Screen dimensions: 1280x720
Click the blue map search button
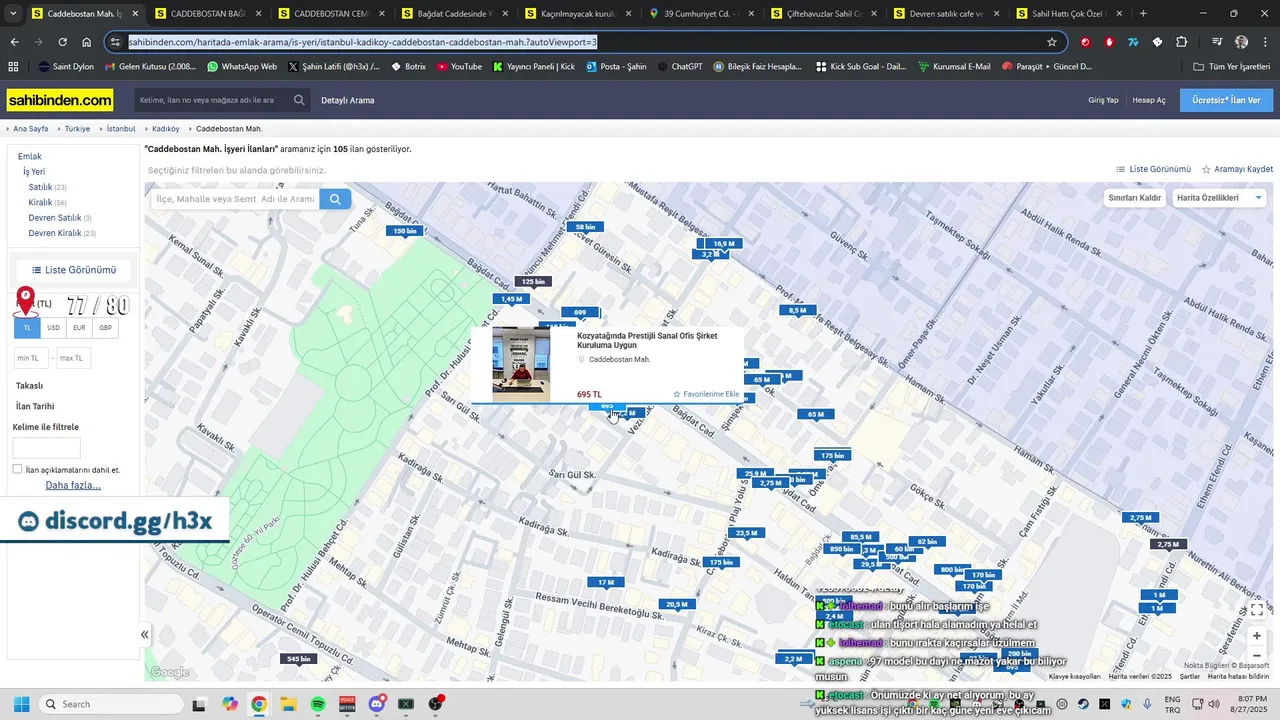click(x=335, y=199)
